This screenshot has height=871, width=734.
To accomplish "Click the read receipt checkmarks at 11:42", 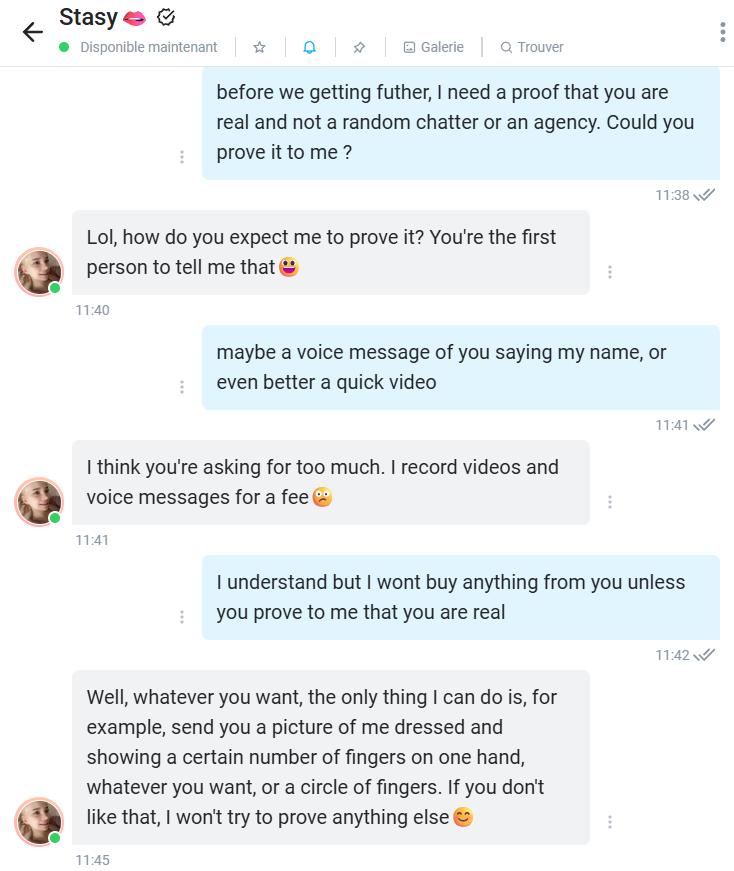I will (x=705, y=655).
